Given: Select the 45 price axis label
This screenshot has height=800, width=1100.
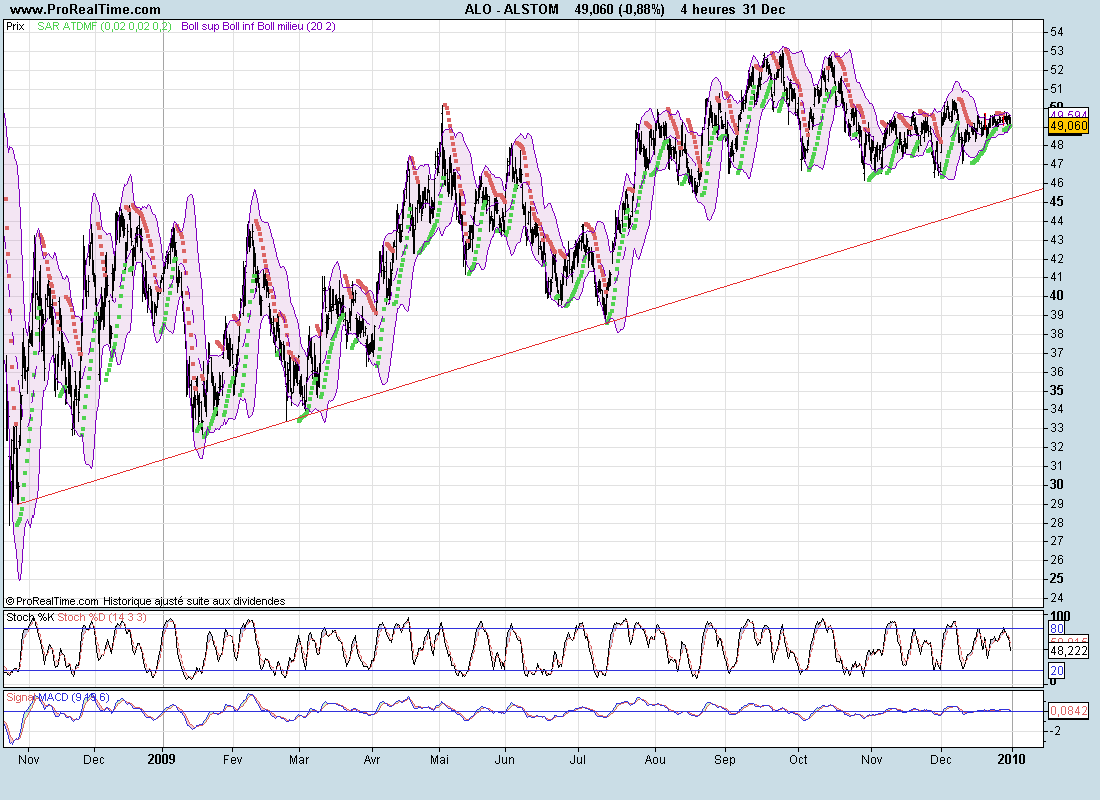Looking at the screenshot, I should [x=1057, y=202].
